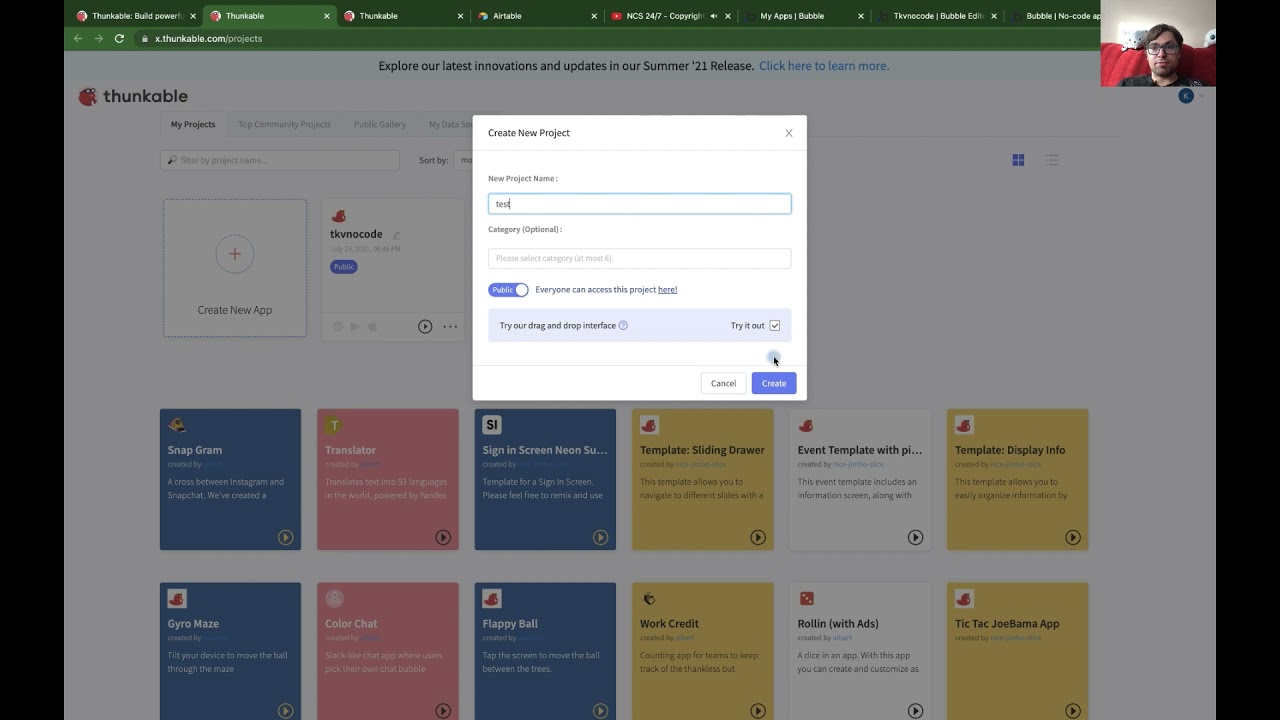Open the category selection dropdown
The image size is (1280, 720).
coord(639,258)
